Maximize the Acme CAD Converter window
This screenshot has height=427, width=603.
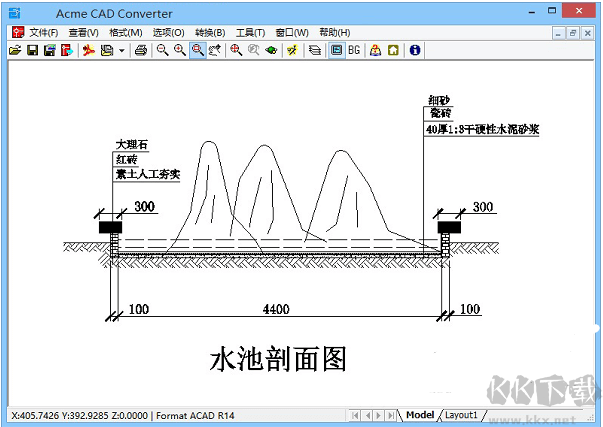(x=552, y=11)
